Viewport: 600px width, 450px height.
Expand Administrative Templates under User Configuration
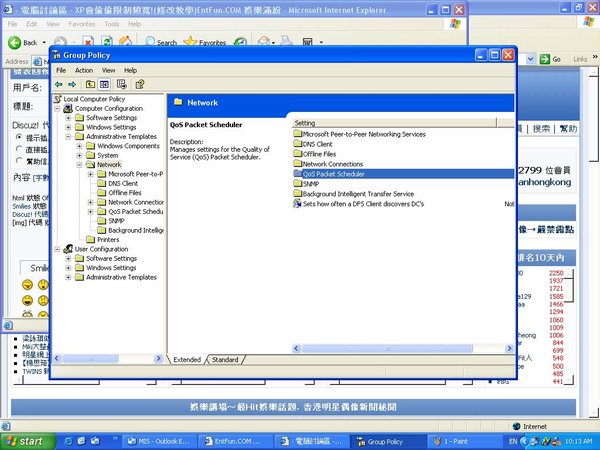coord(68,277)
